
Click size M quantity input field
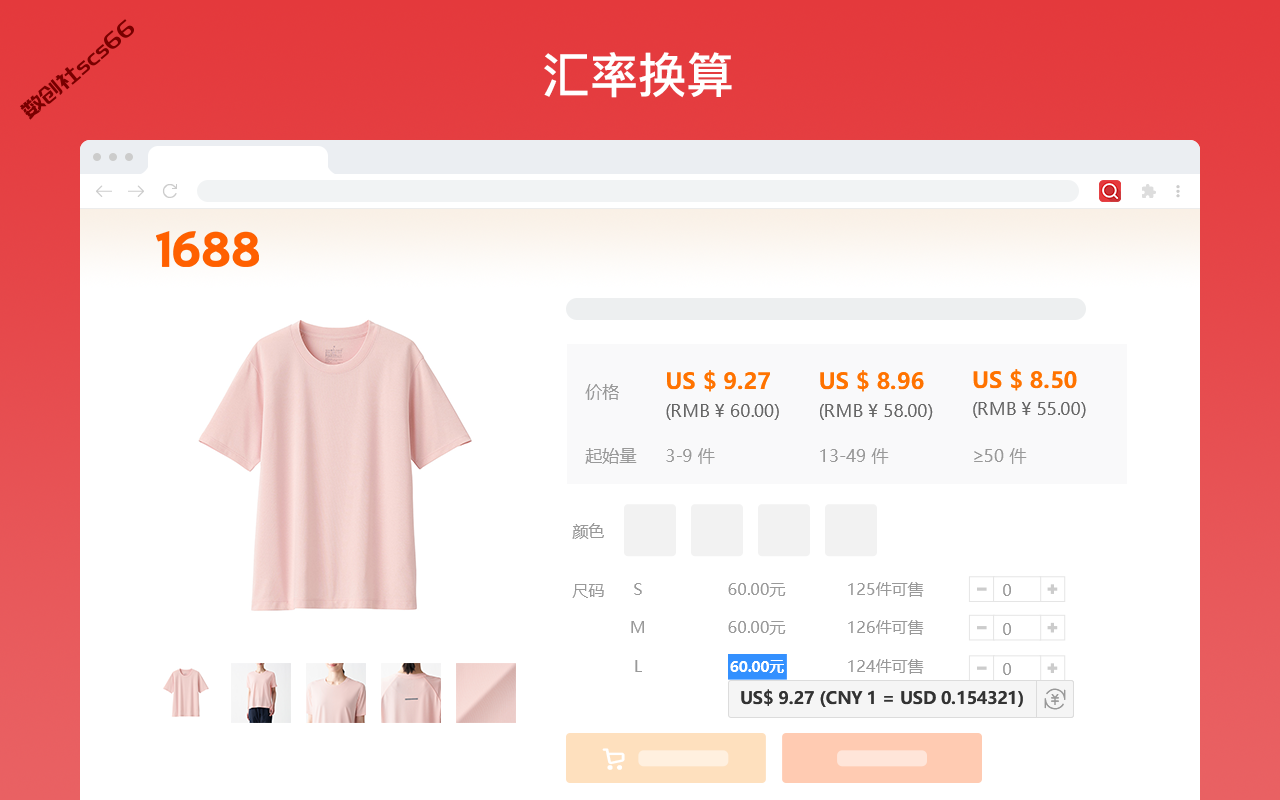(x=1017, y=628)
